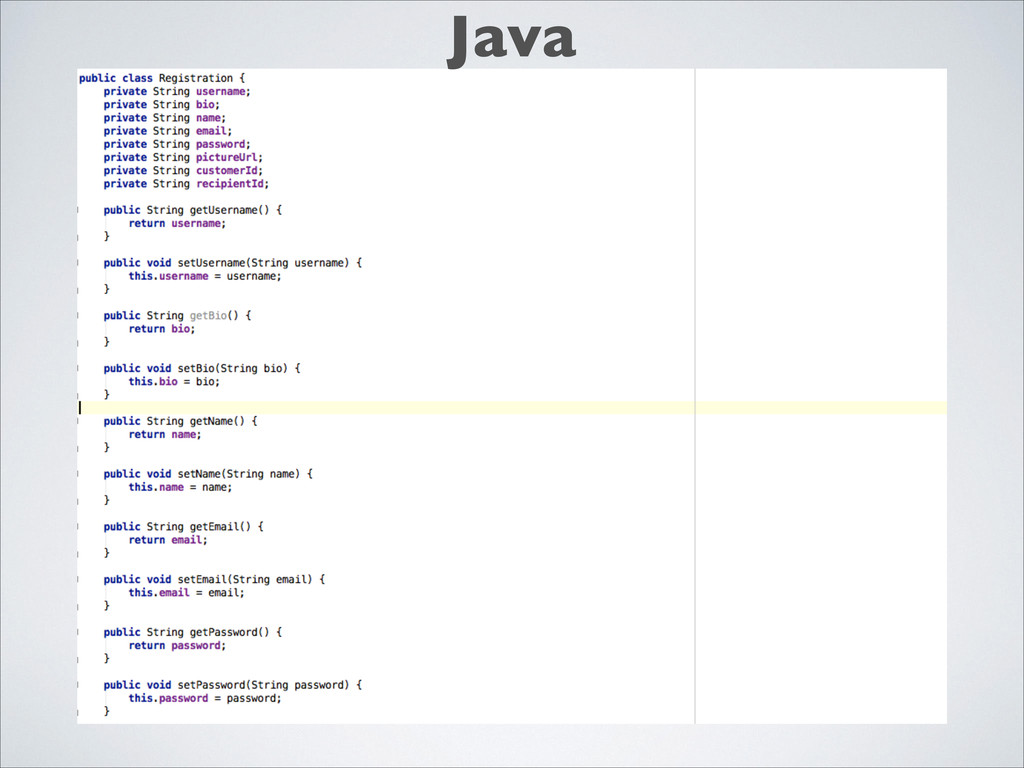Click the Java slide title

511,40
